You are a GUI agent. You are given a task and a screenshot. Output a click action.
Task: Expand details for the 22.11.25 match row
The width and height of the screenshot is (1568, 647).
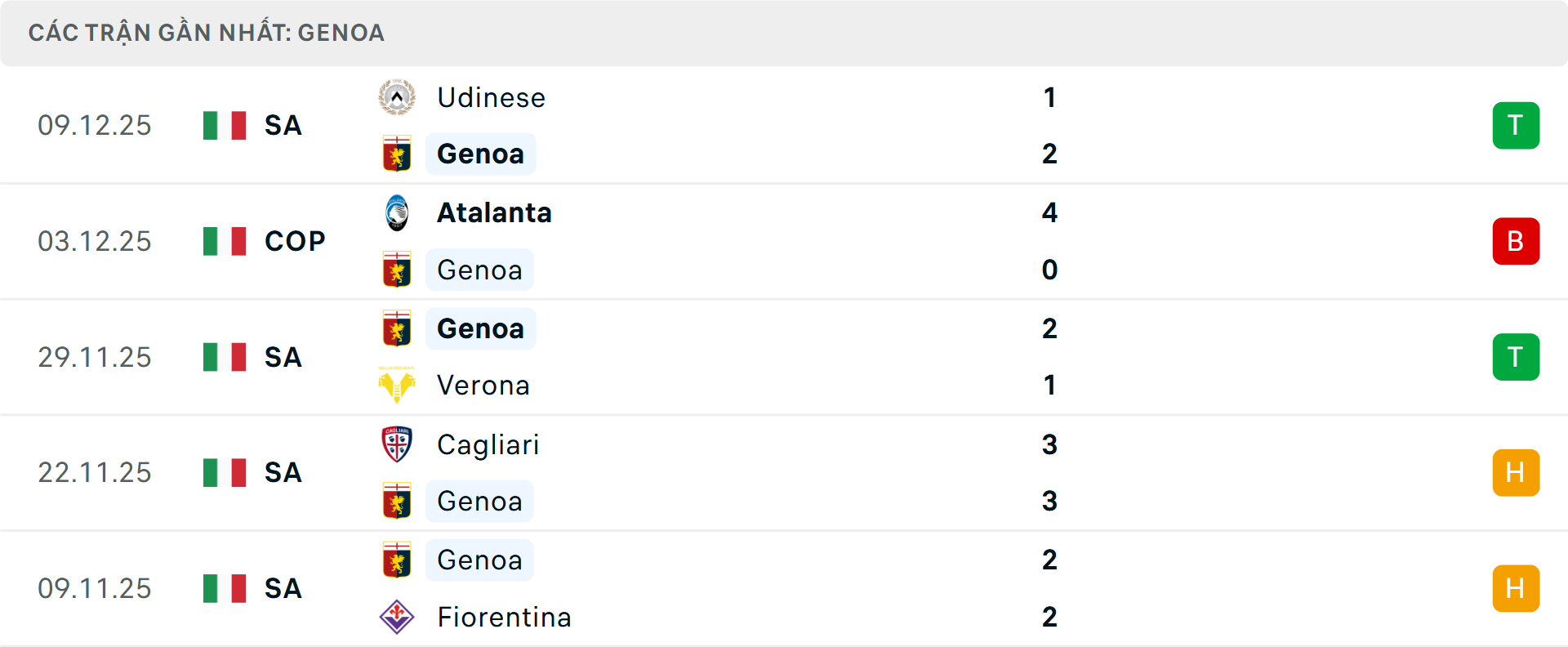click(x=784, y=472)
